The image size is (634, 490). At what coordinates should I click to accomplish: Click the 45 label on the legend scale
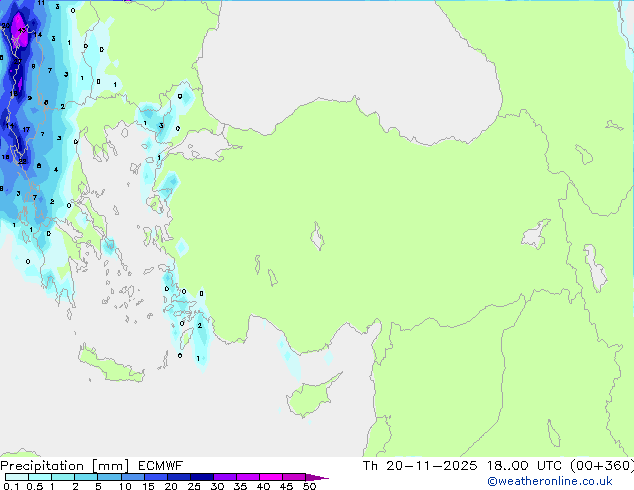(286, 486)
